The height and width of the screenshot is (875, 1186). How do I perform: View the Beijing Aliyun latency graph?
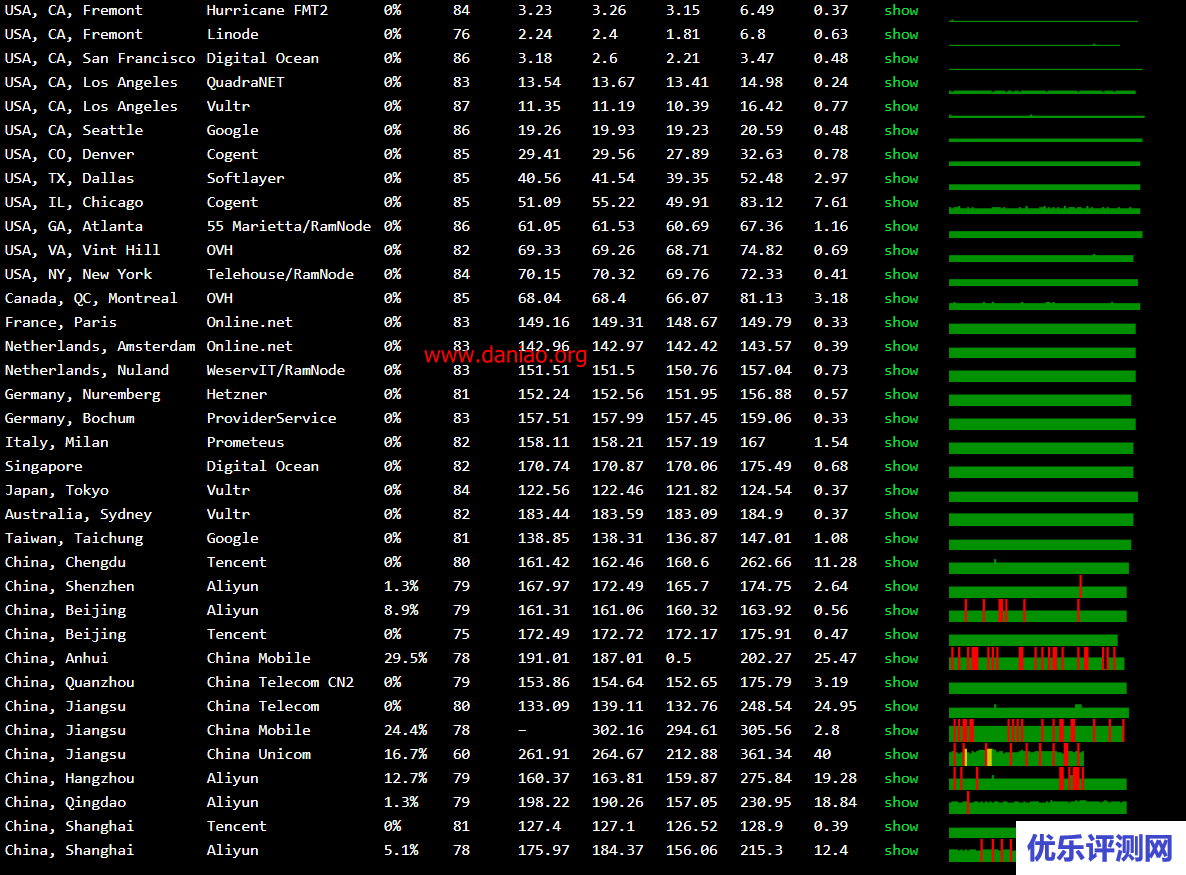(1038, 610)
